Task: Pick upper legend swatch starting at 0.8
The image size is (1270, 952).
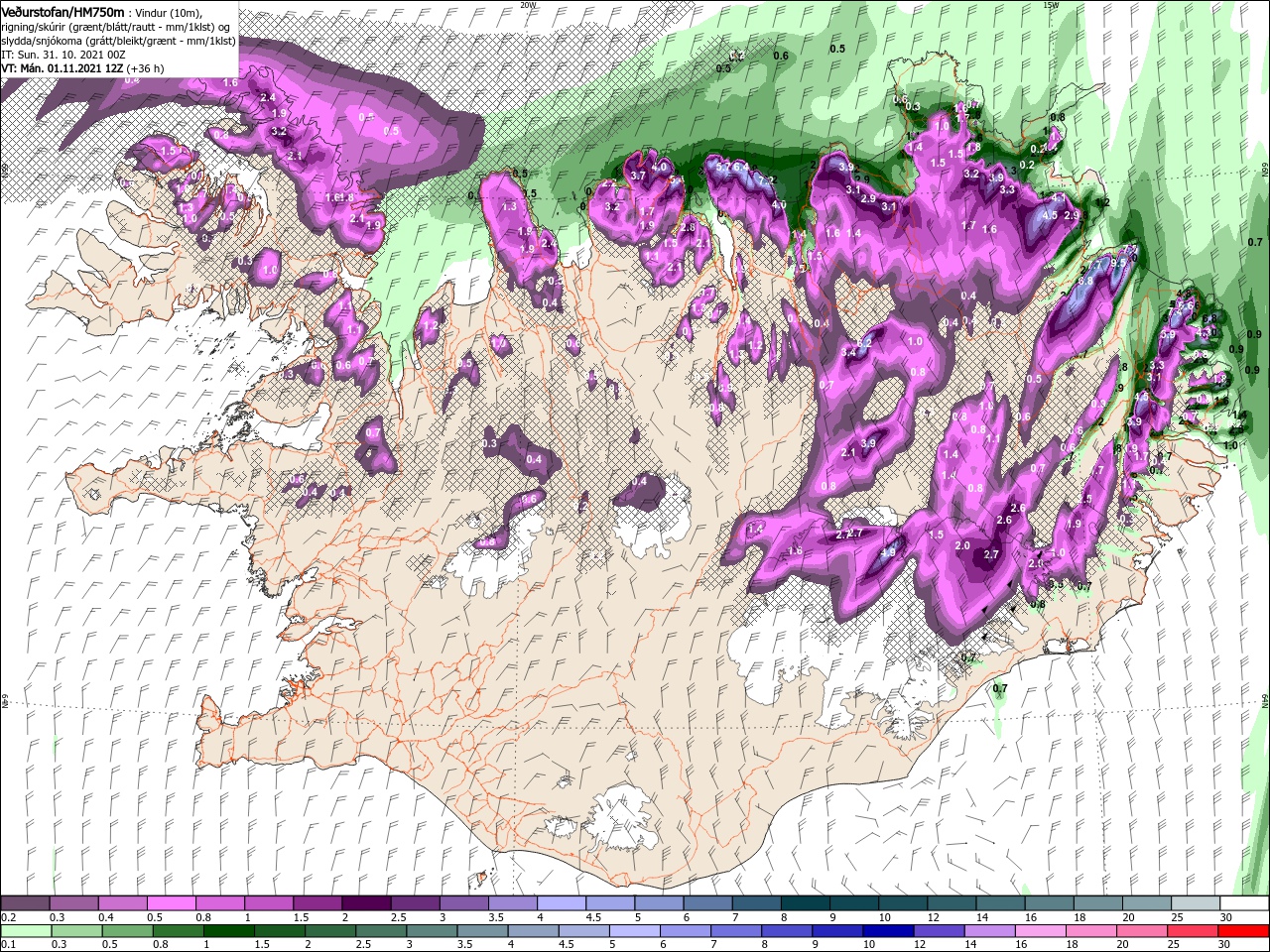Action: click(219, 903)
